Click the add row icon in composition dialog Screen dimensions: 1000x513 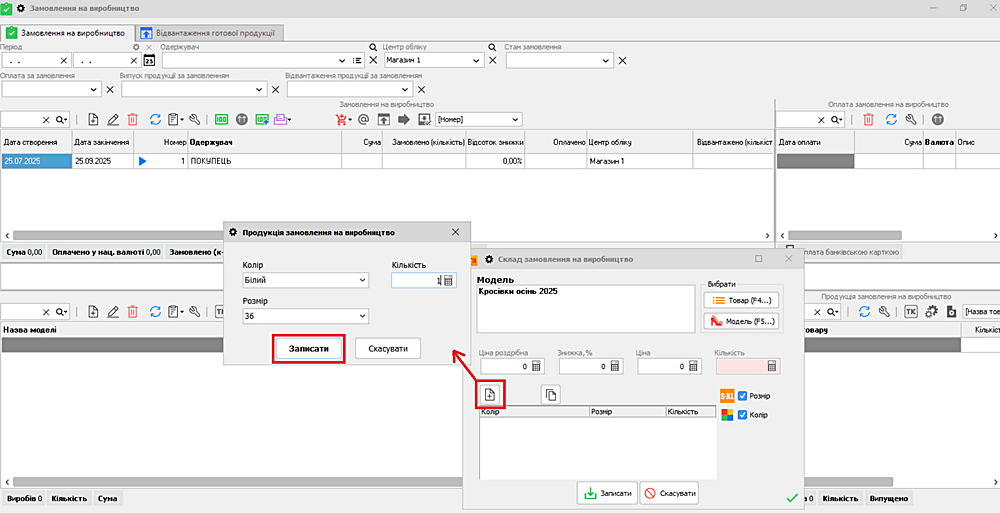[x=490, y=394]
